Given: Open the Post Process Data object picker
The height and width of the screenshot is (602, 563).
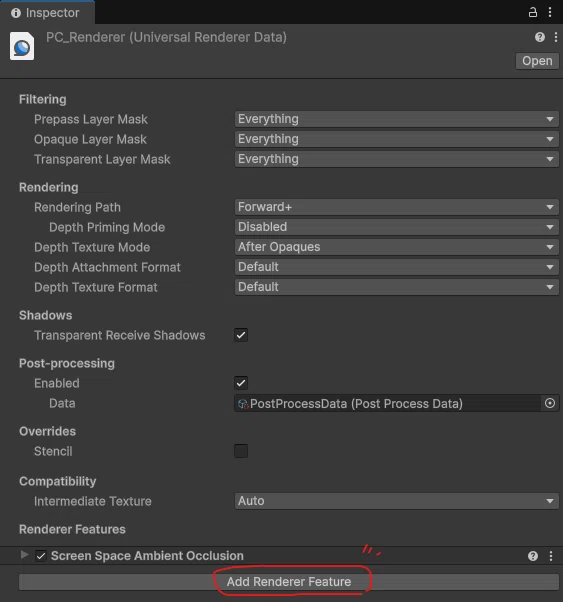Looking at the screenshot, I should coord(550,403).
